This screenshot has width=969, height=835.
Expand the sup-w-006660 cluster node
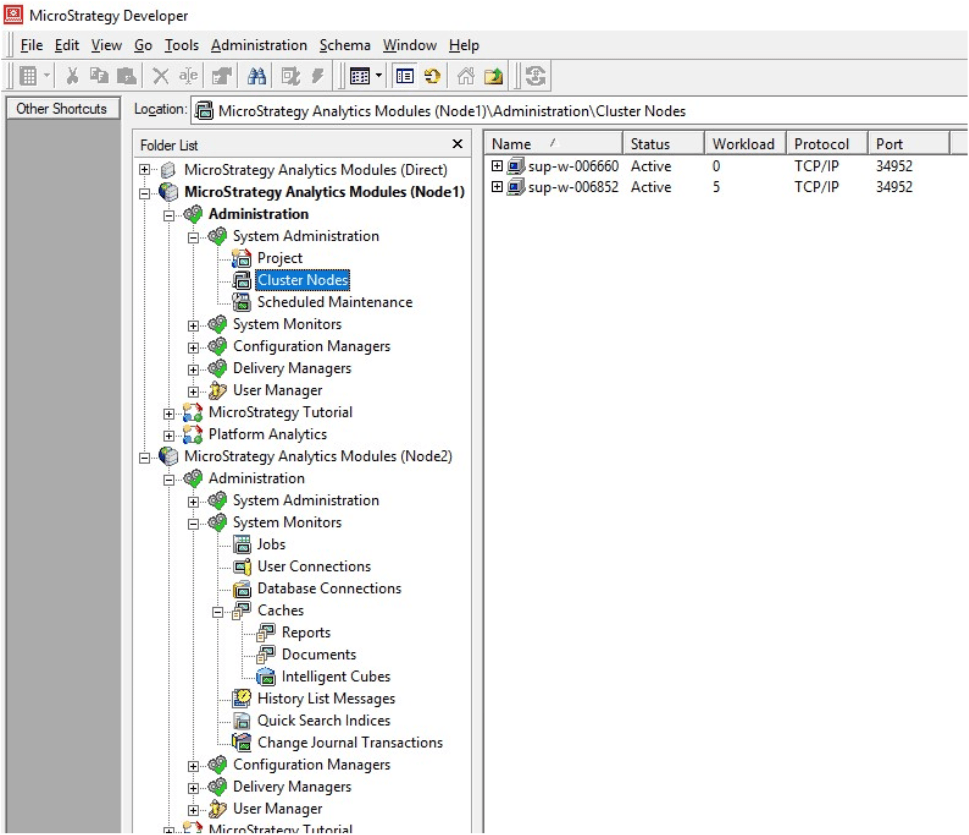497,166
